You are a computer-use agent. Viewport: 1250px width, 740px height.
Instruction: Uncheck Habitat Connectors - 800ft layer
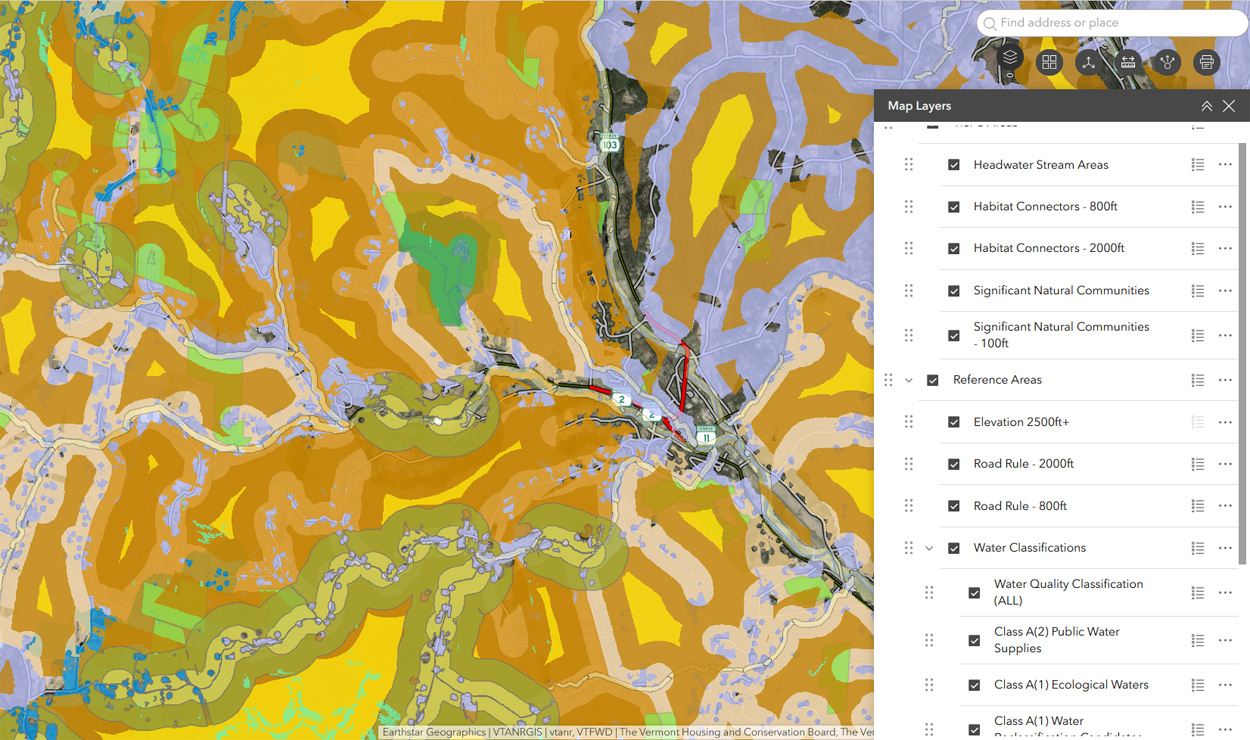tap(954, 207)
